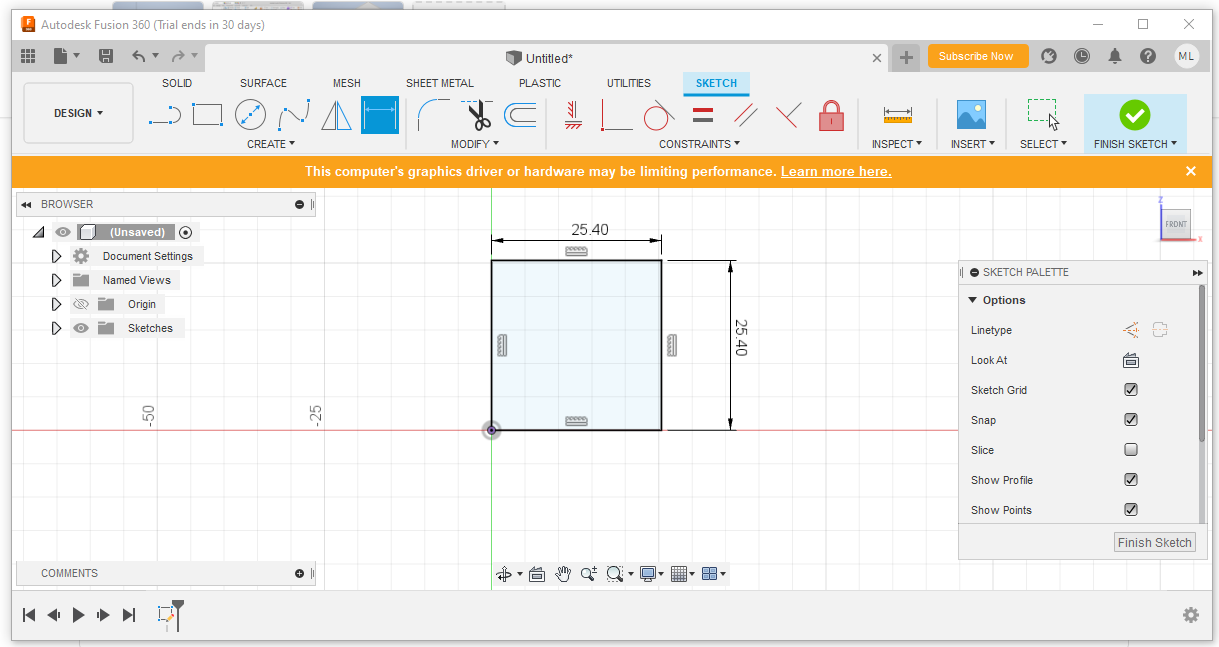The image size is (1219, 647).
Task: Open the CREATE dropdown menu
Action: pos(271,144)
